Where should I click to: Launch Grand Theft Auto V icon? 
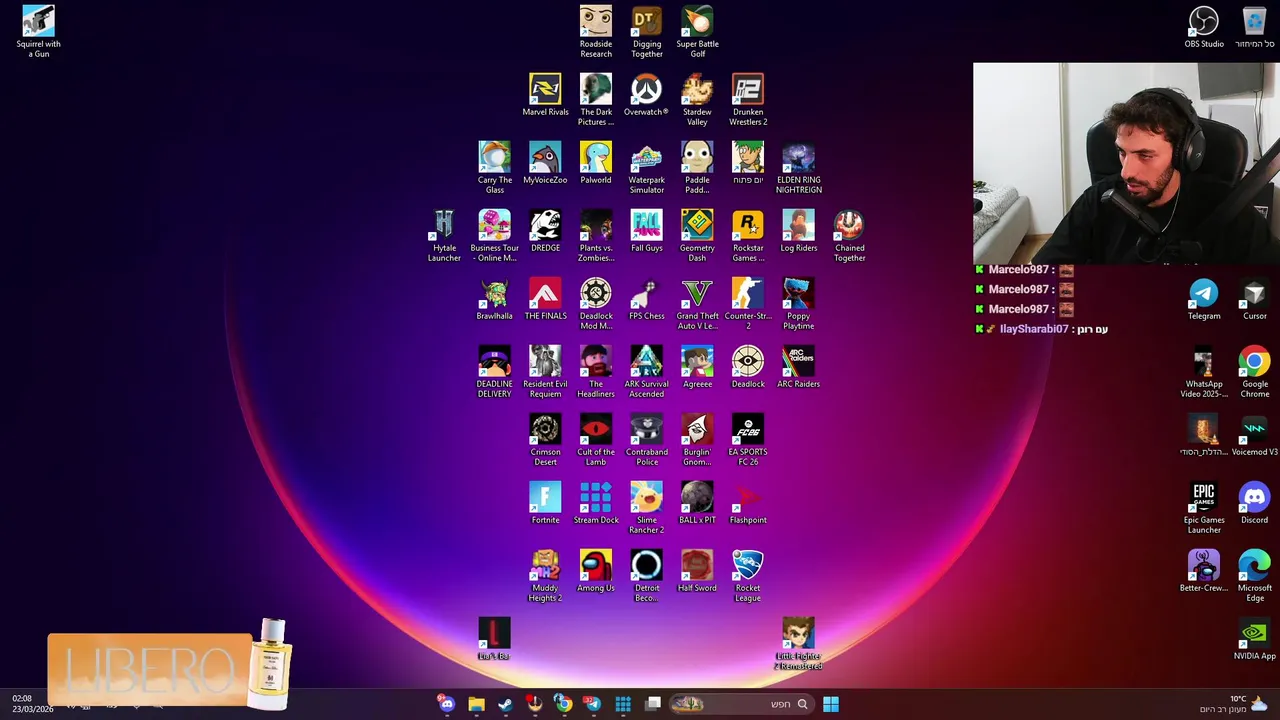697,303
